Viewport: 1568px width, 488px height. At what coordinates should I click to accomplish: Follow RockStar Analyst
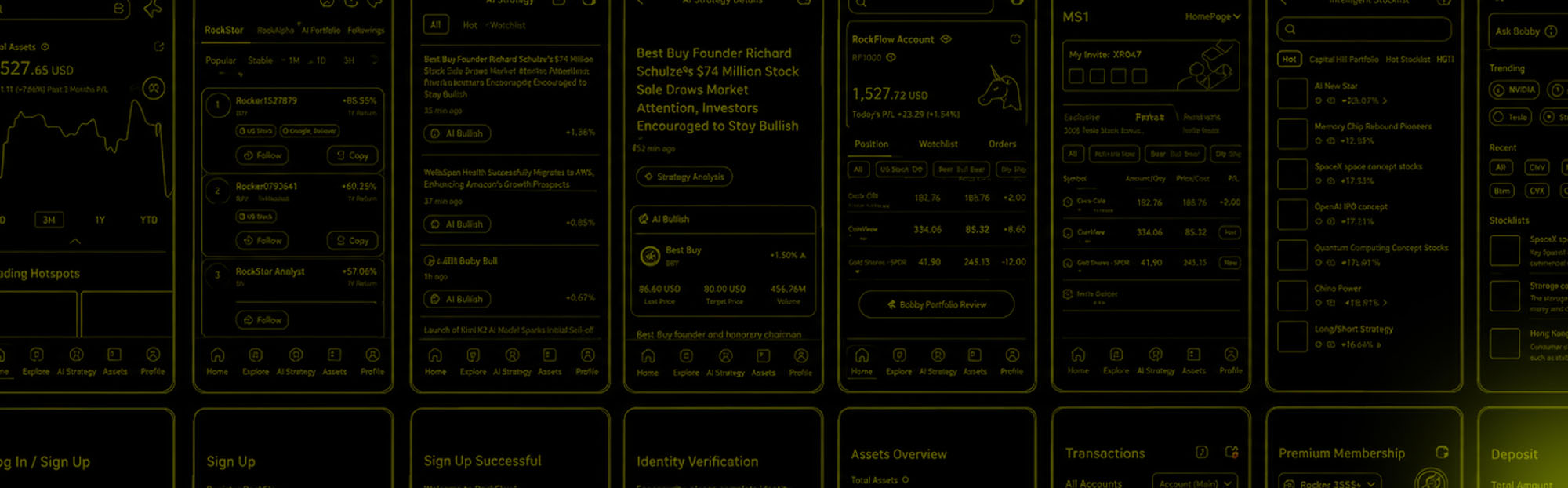pyautogui.click(x=262, y=320)
